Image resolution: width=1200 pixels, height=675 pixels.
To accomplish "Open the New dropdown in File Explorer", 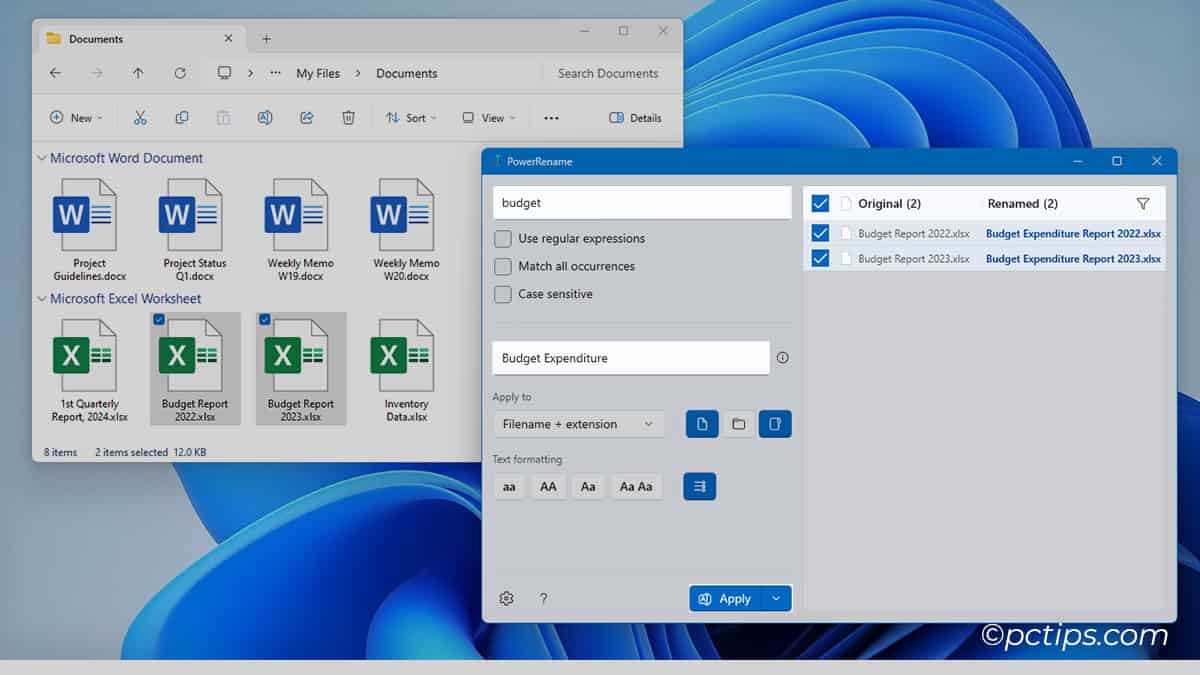I will tap(77, 118).
